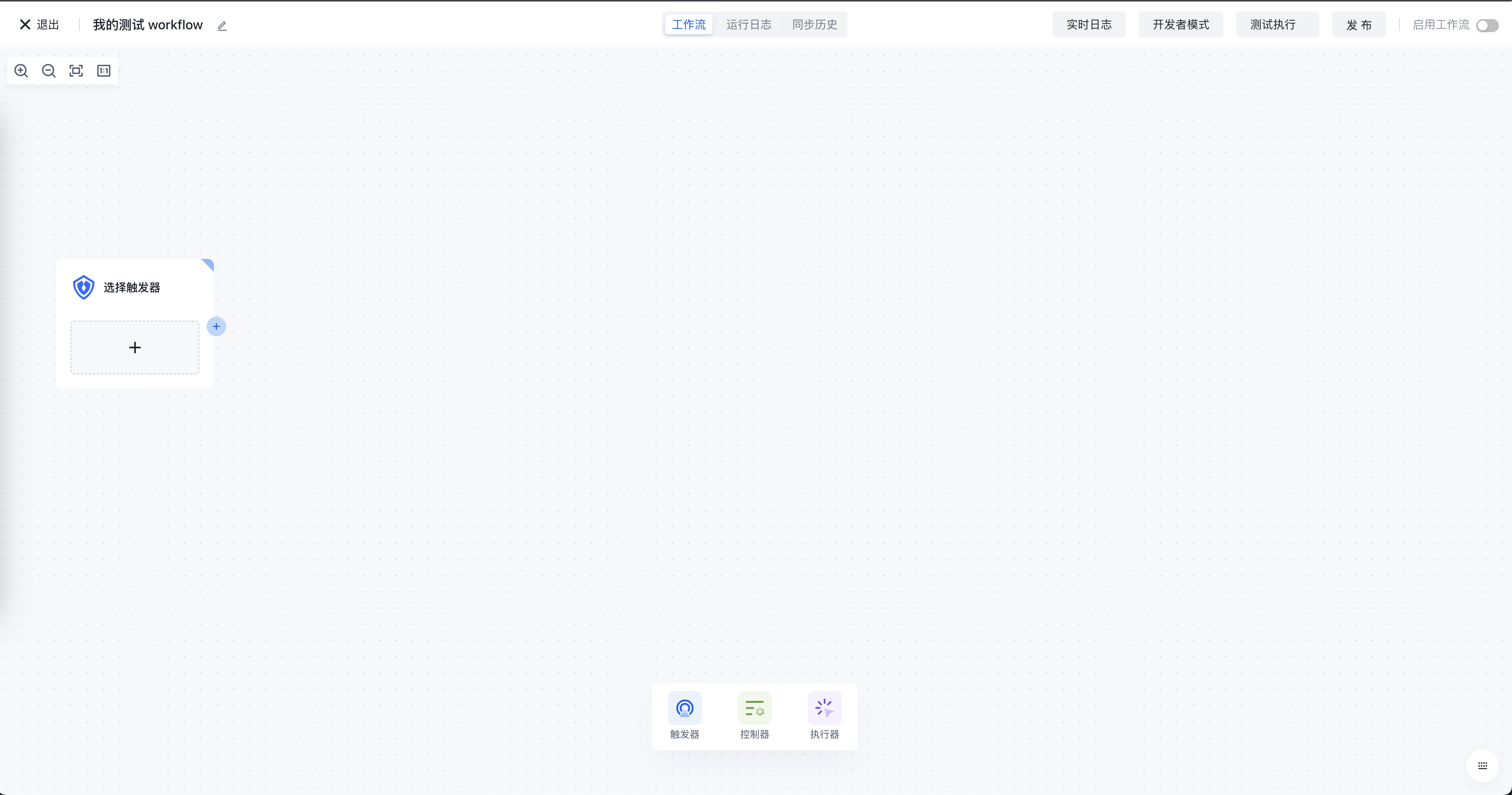Select the 工作流 tab
The width and height of the screenshot is (1512, 795).
point(688,25)
